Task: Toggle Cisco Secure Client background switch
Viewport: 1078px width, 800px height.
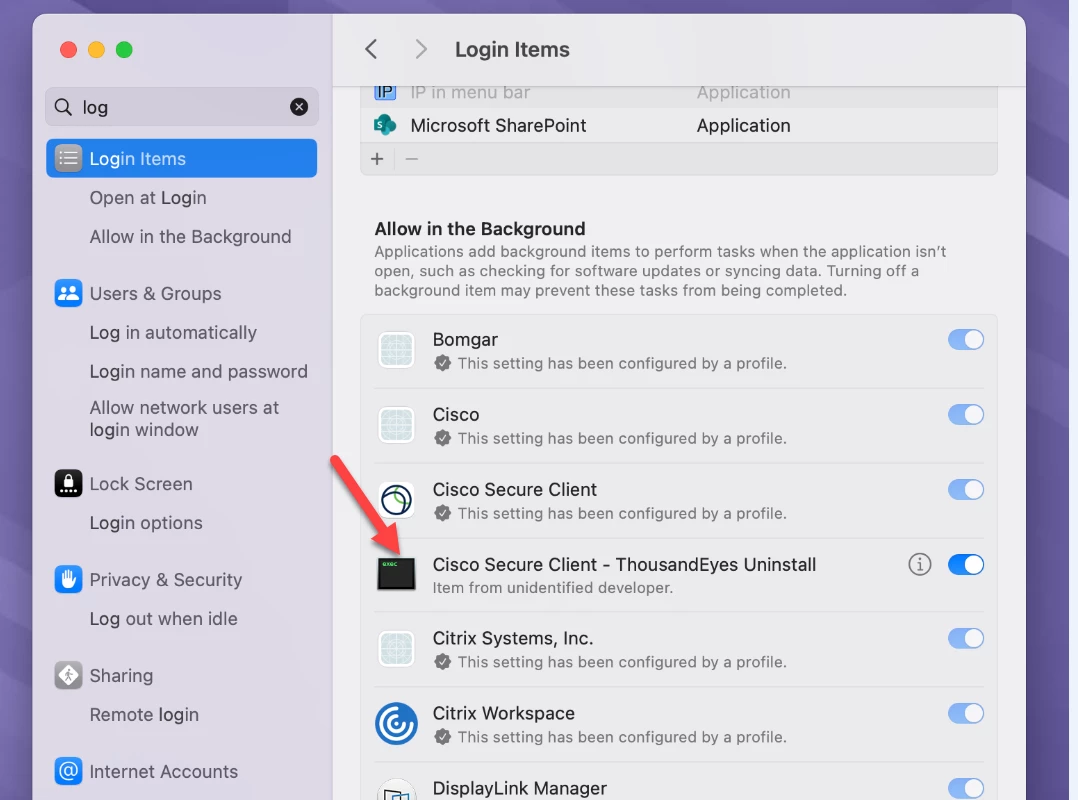Action: coord(965,489)
